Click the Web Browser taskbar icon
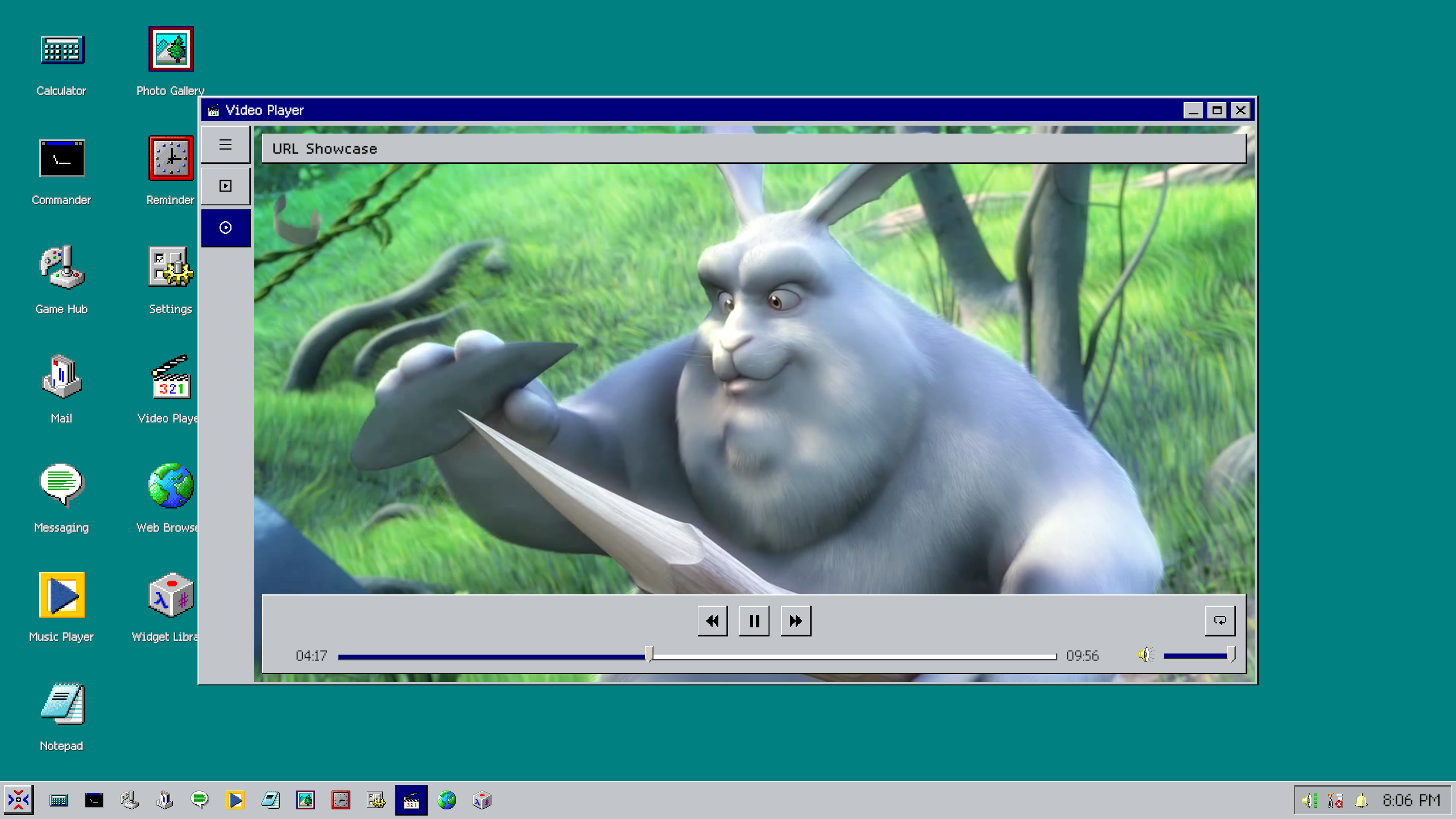This screenshot has width=1456, height=819. (446, 800)
